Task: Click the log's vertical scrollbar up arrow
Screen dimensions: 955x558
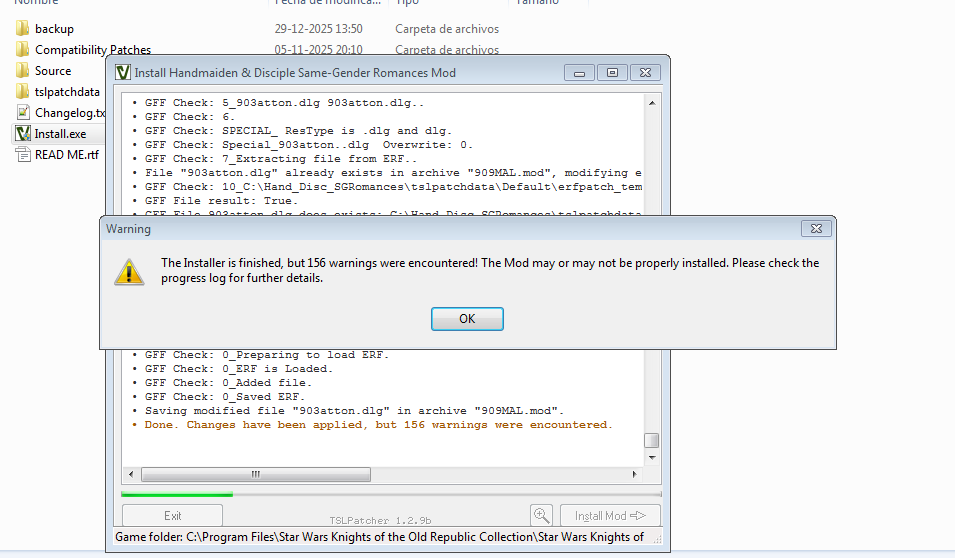Action: pos(652,102)
